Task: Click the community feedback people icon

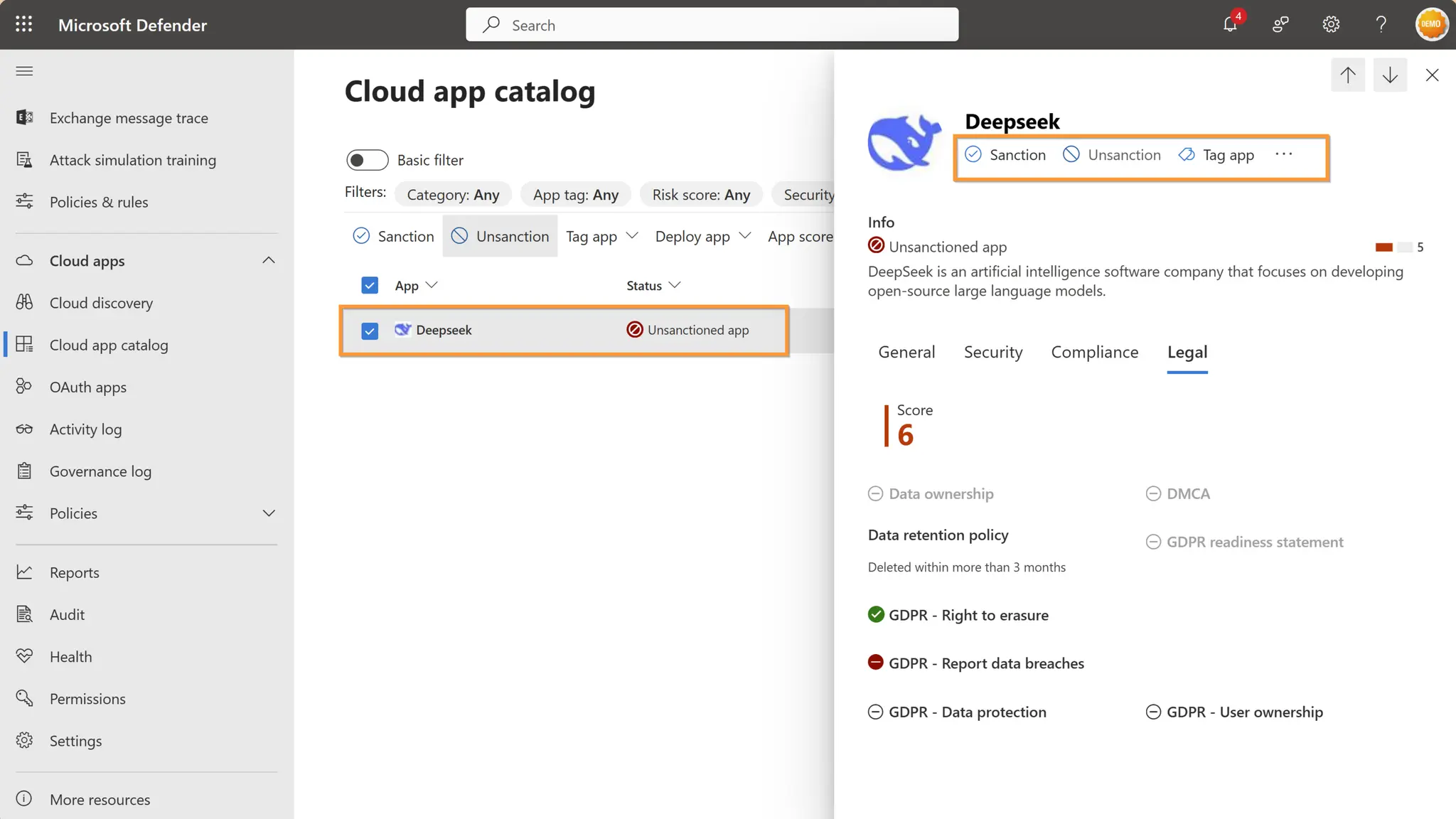Action: 1280,25
